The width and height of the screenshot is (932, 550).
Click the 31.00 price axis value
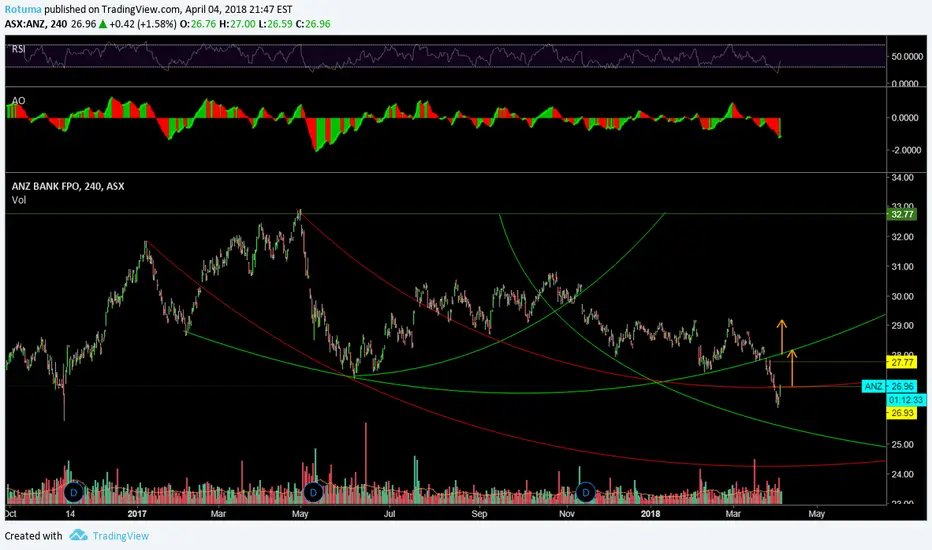(902, 267)
